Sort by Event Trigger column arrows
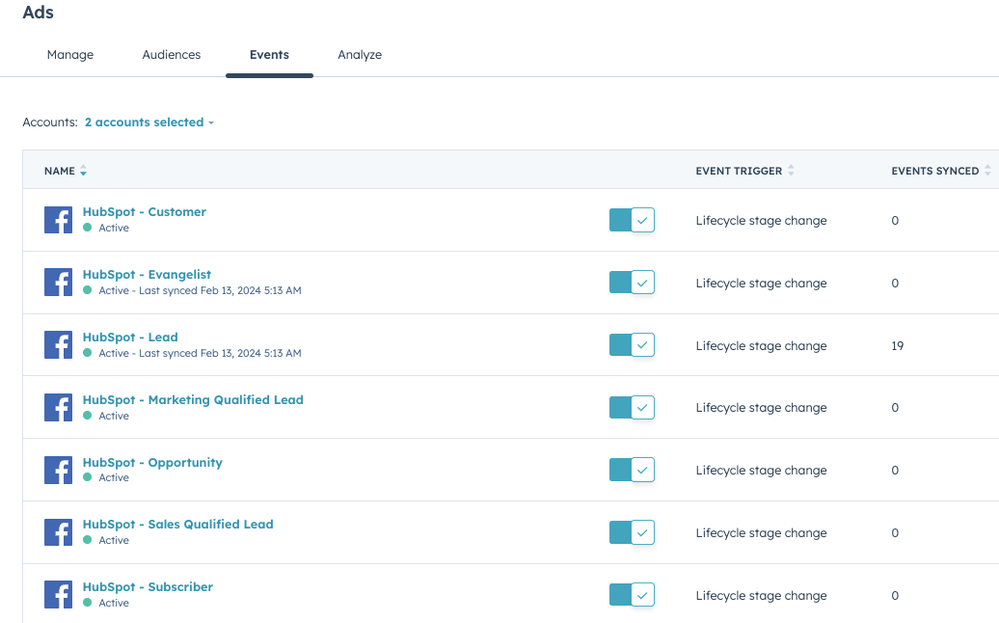The width and height of the screenshot is (999, 623). (x=791, y=170)
